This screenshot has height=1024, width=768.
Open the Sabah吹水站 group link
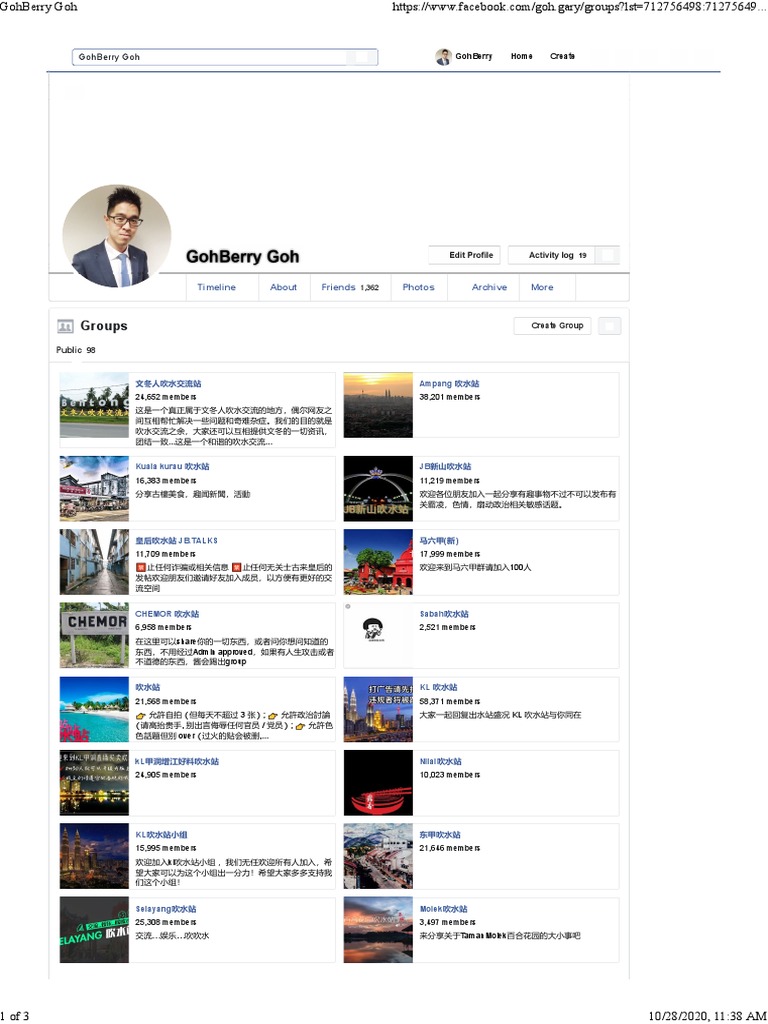click(x=444, y=615)
